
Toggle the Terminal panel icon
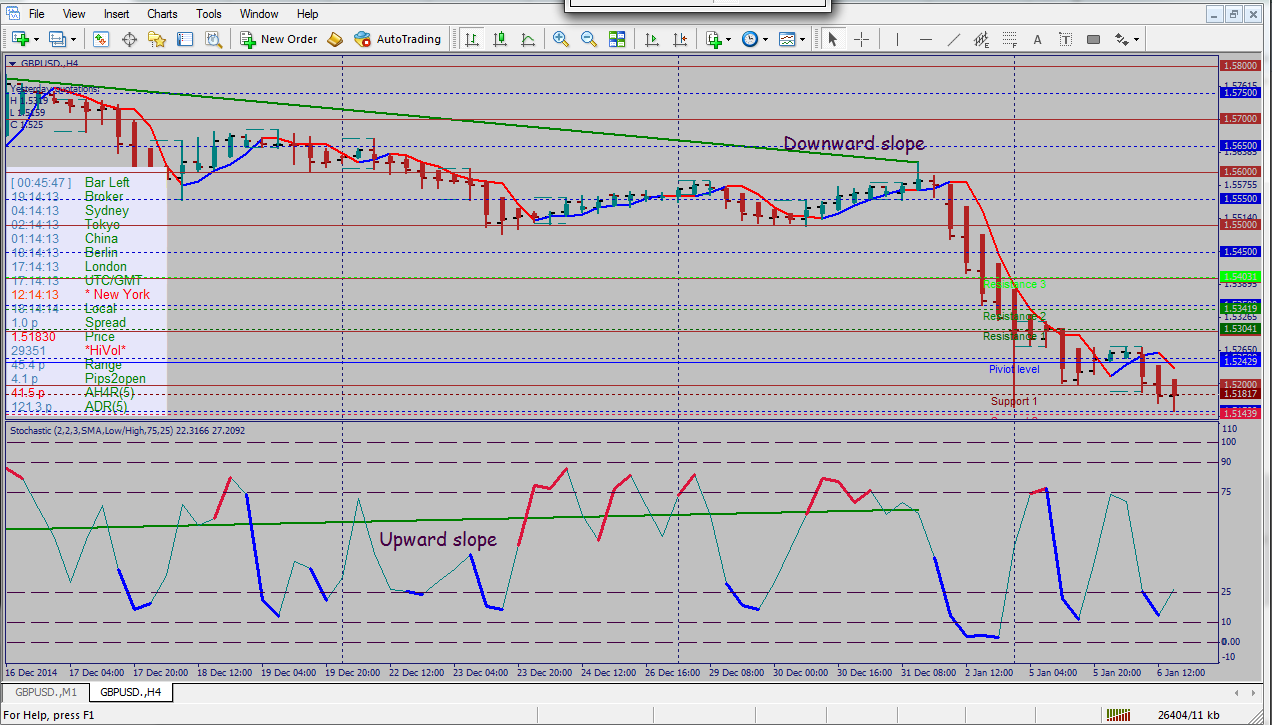[185, 39]
